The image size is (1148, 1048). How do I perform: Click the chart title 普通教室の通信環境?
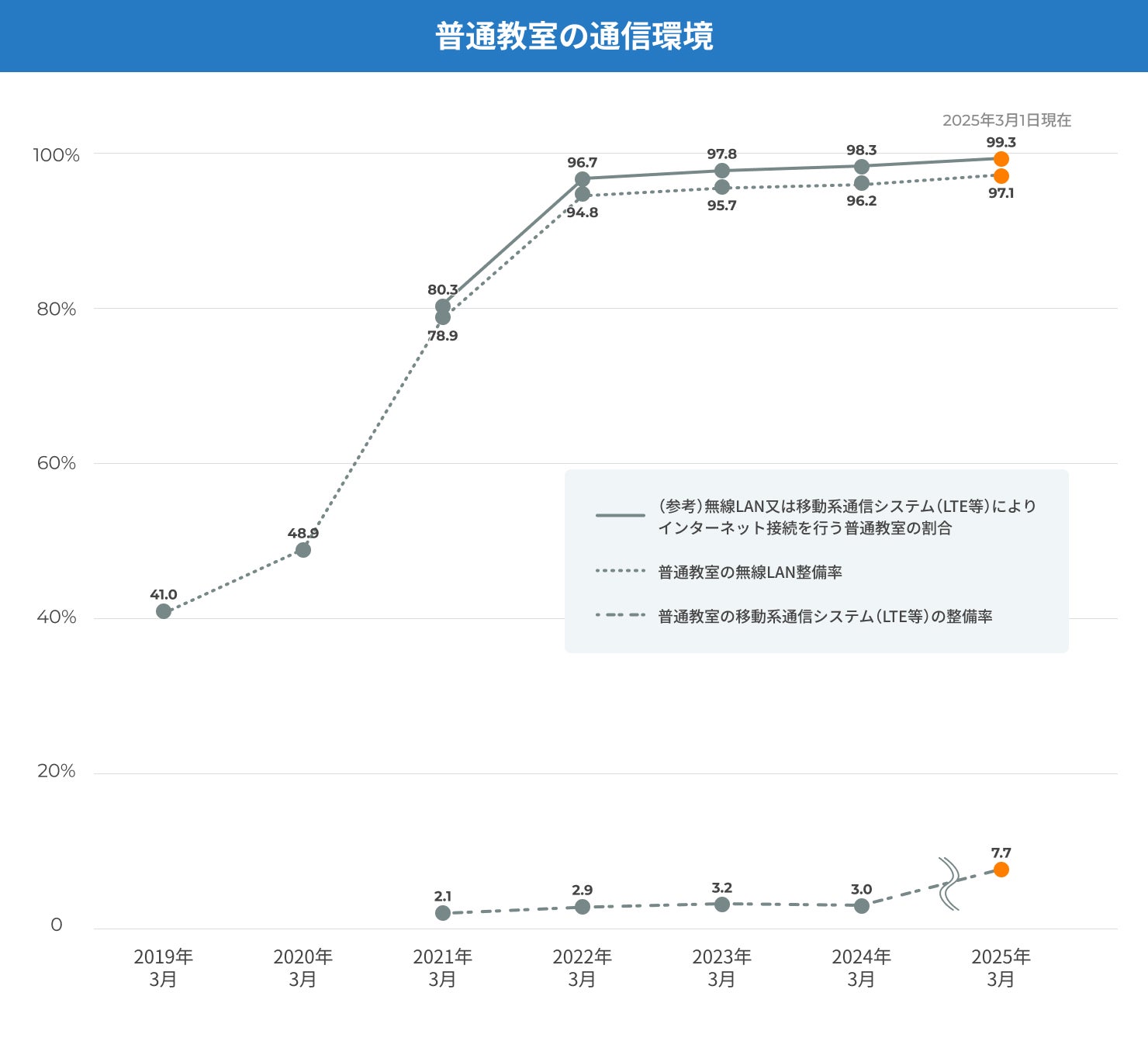pyautogui.click(x=574, y=36)
